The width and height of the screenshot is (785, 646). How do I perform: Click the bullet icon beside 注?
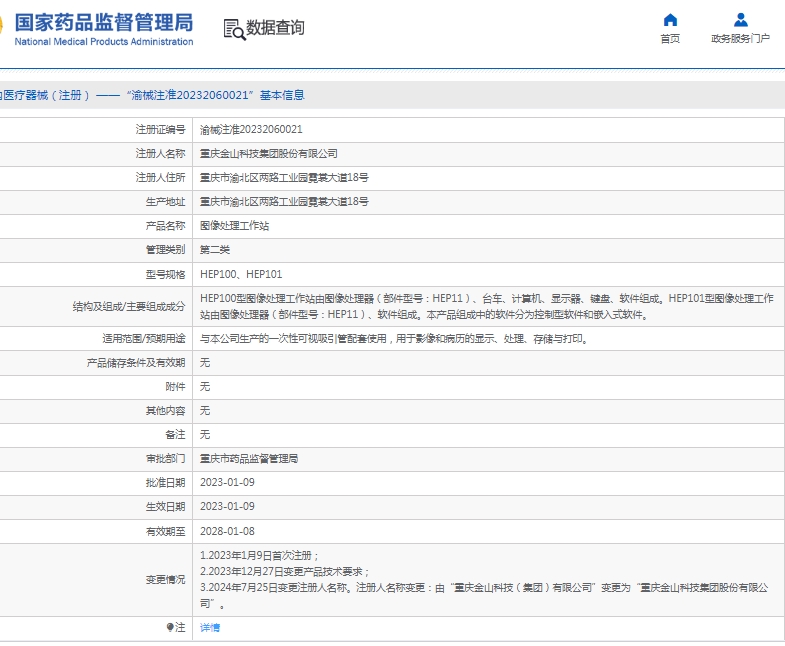point(170,627)
